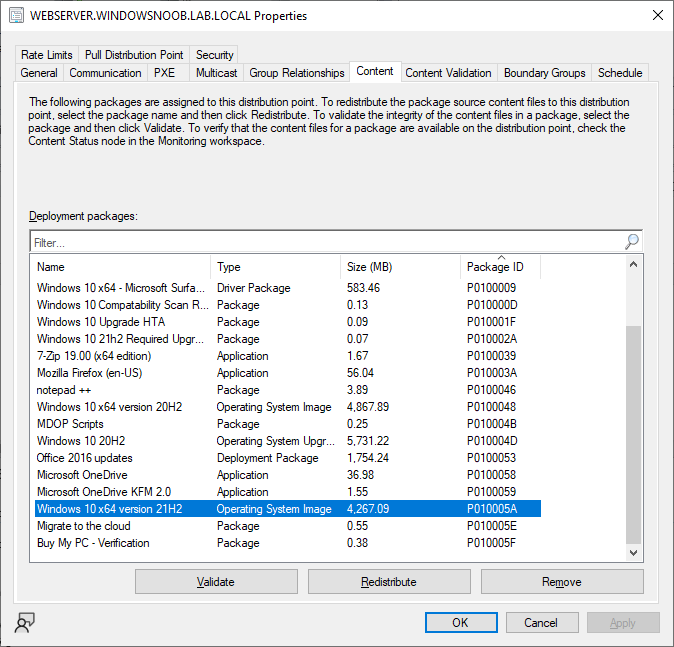Click size value 56.04
The image size is (674, 647).
(360, 373)
